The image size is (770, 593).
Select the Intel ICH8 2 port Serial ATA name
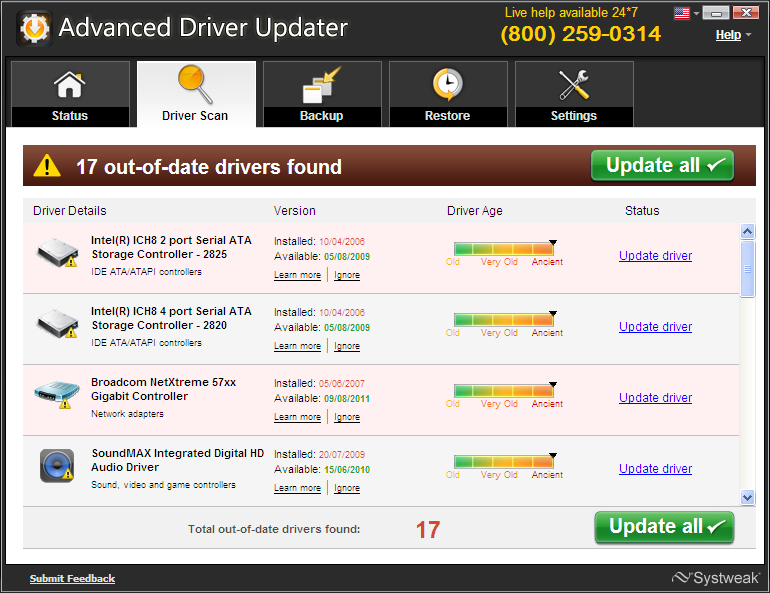point(171,247)
